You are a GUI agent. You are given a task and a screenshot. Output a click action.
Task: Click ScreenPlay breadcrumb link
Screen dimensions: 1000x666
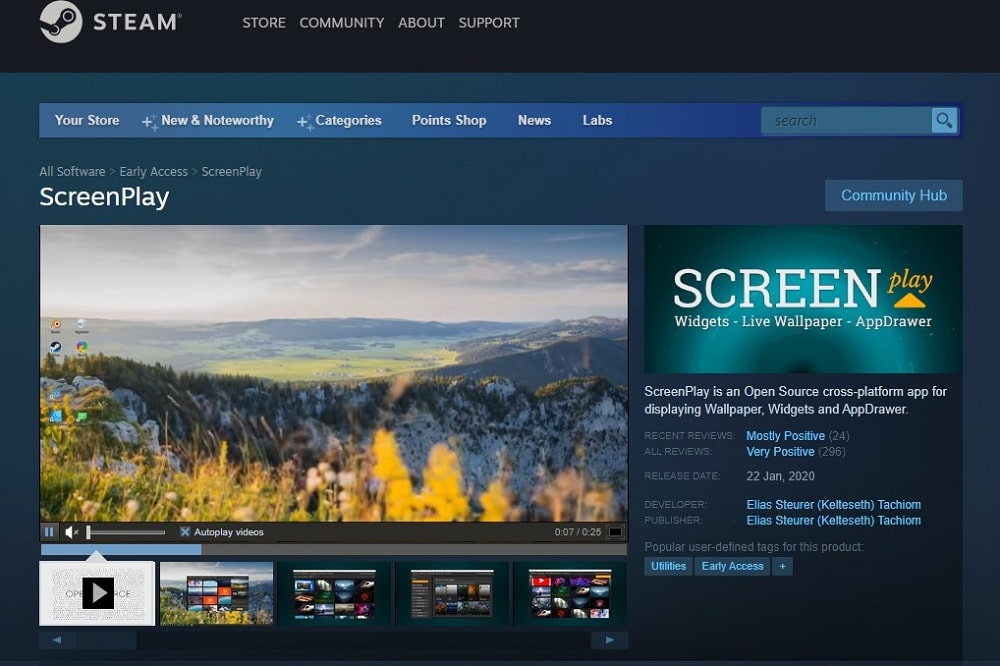coord(232,172)
